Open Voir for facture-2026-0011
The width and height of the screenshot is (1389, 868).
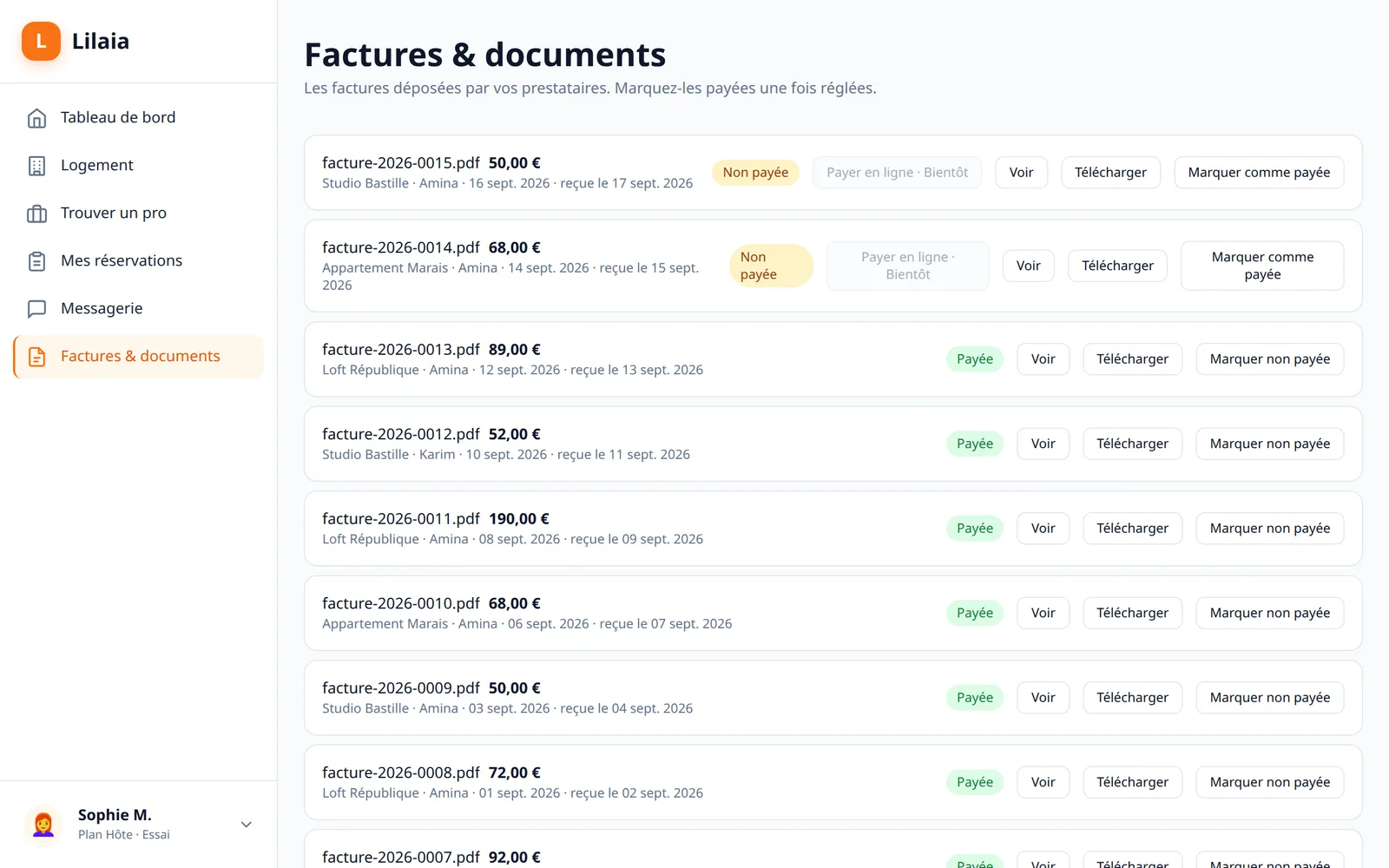click(1043, 529)
